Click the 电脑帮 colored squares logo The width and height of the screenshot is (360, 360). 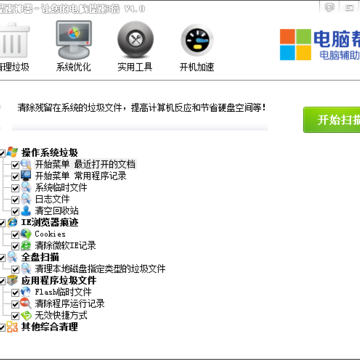(x=295, y=45)
